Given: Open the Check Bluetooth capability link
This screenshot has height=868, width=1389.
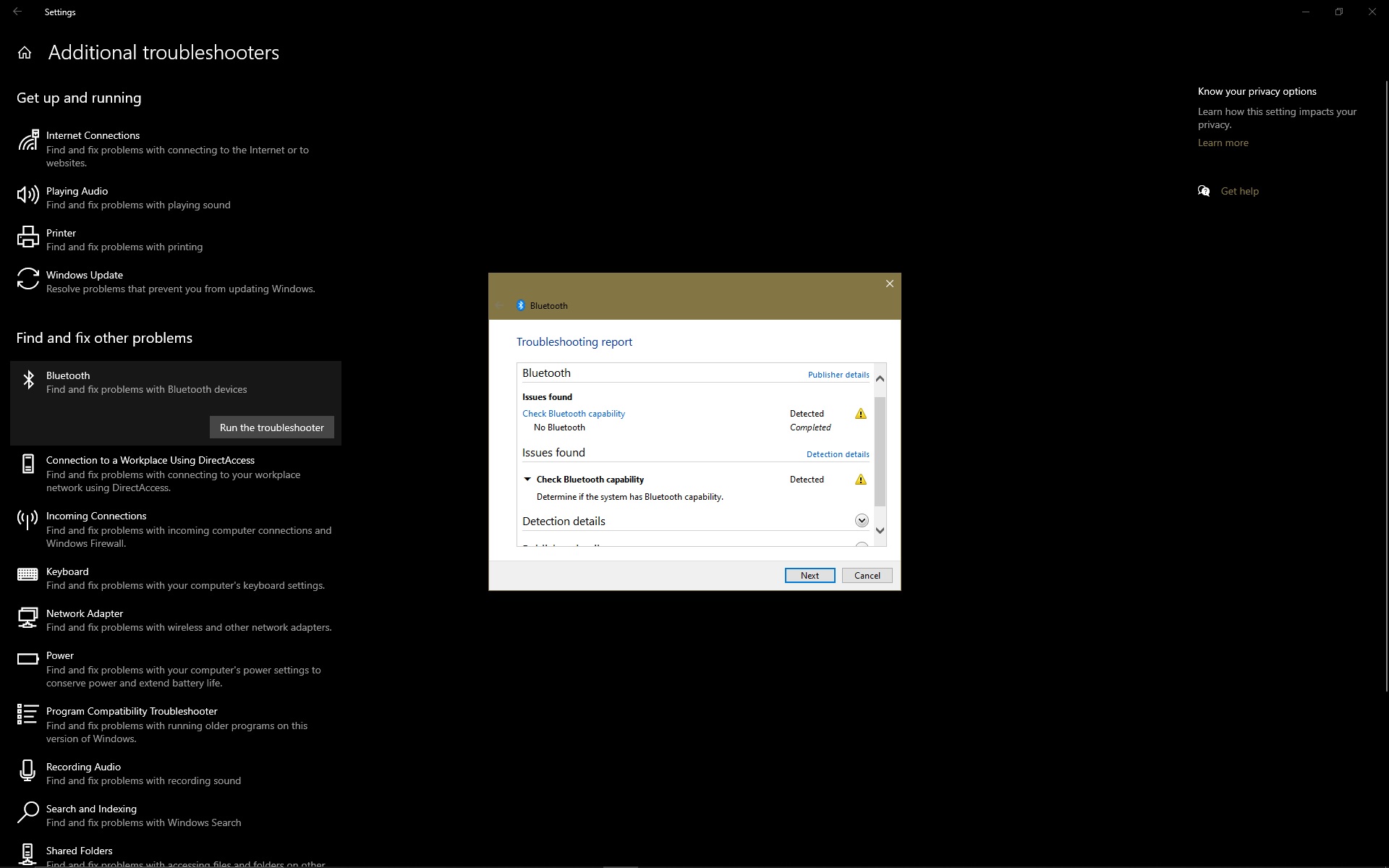Looking at the screenshot, I should pyautogui.click(x=574, y=414).
